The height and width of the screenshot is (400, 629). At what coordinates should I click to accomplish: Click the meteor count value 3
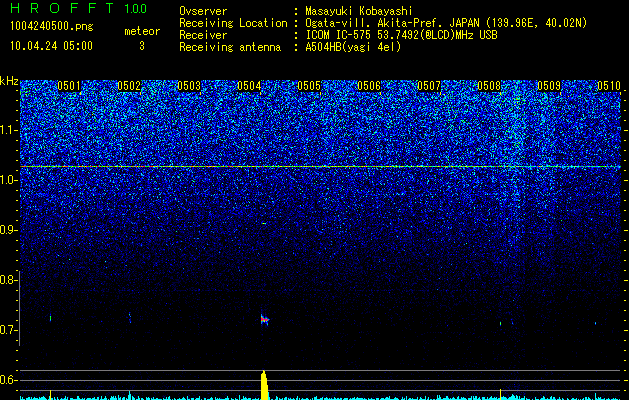click(x=142, y=46)
